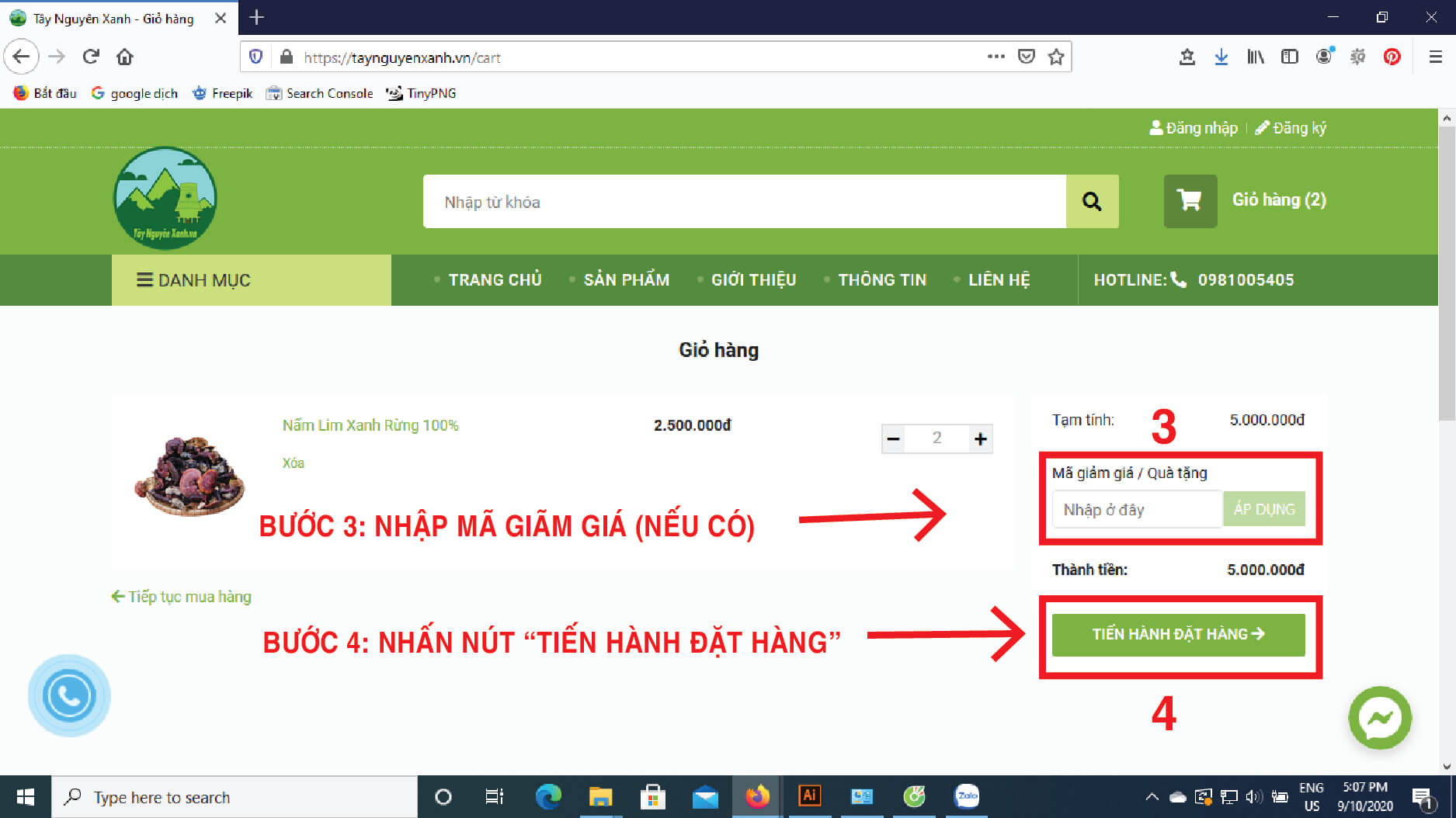Click the blue phone call bubble
Viewport: 1456px width, 818px height.
pyautogui.click(x=69, y=695)
